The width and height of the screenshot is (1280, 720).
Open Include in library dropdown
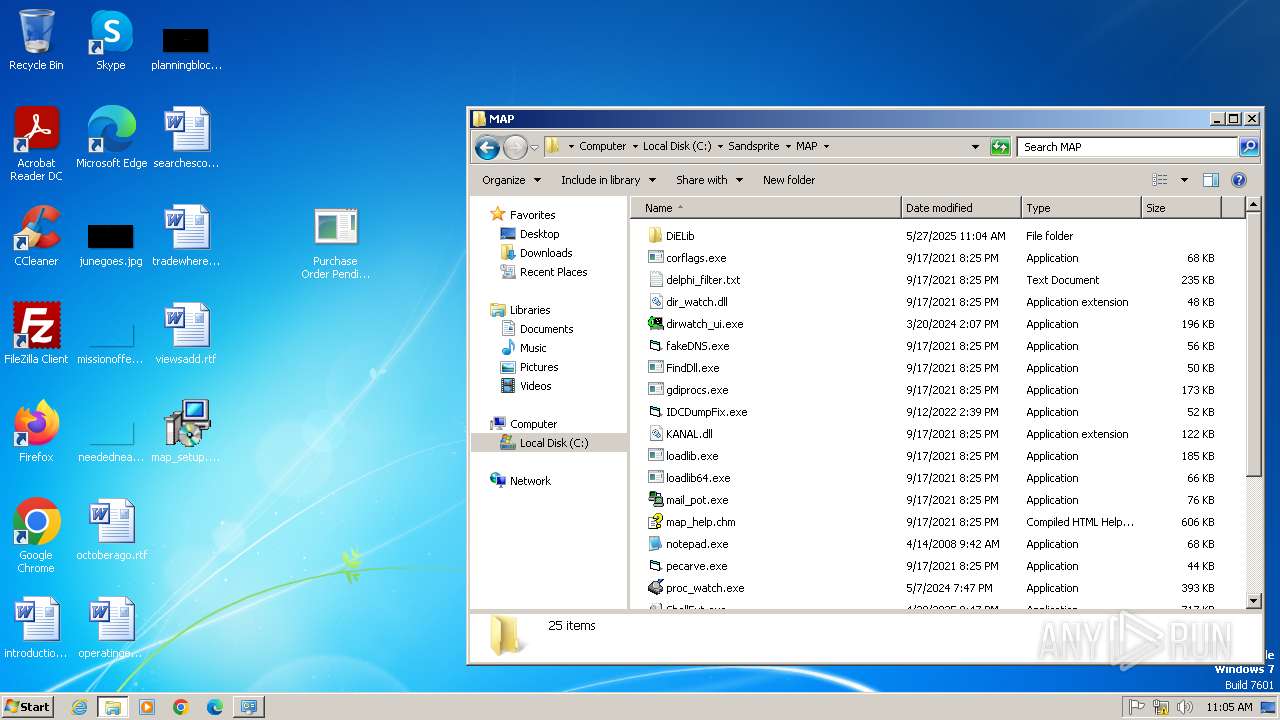[x=608, y=180]
